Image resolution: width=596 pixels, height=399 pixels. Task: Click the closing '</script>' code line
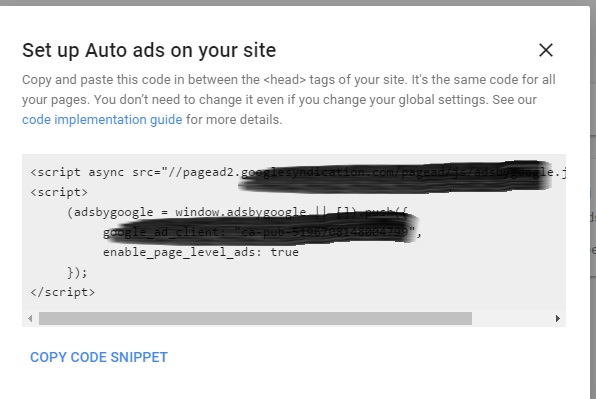pyautogui.click(x=63, y=292)
